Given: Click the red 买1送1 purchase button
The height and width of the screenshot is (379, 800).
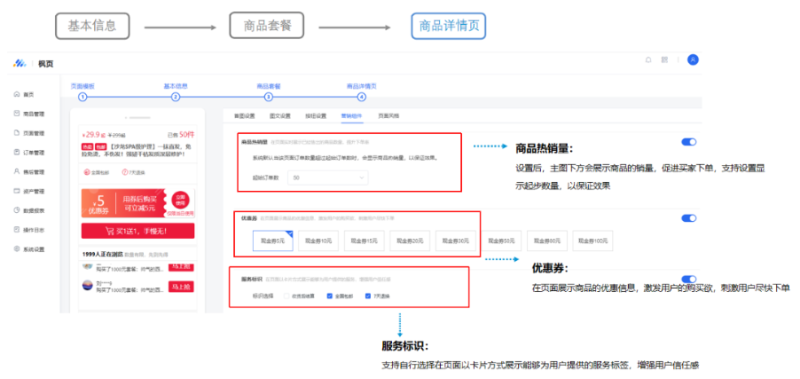Looking at the screenshot, I should pos(138,231).
